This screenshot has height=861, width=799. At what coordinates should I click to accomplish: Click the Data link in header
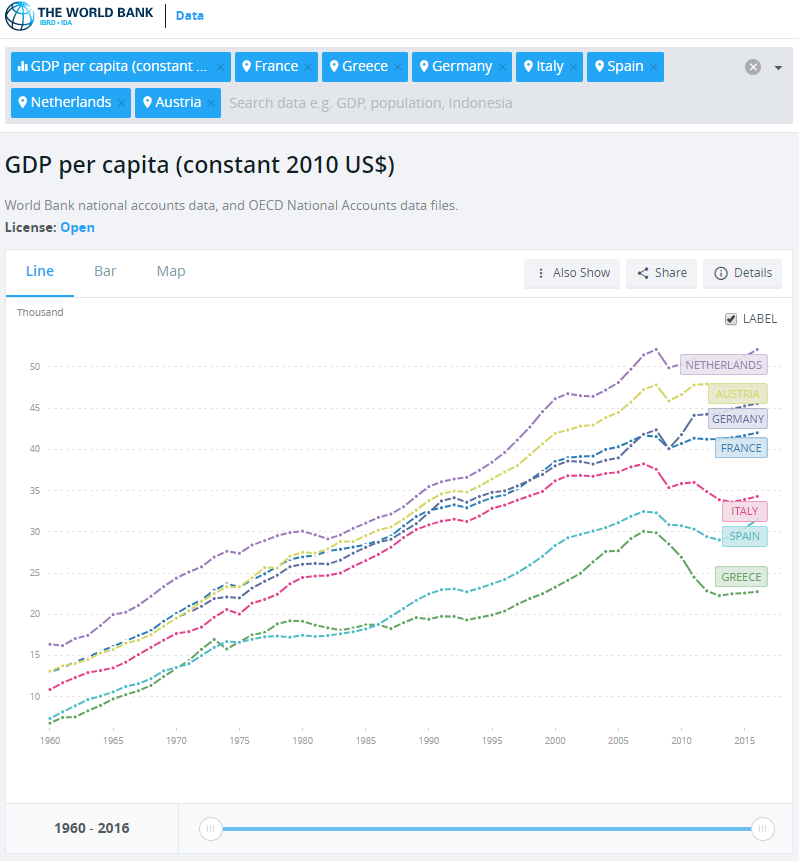[x=190, y=16]
